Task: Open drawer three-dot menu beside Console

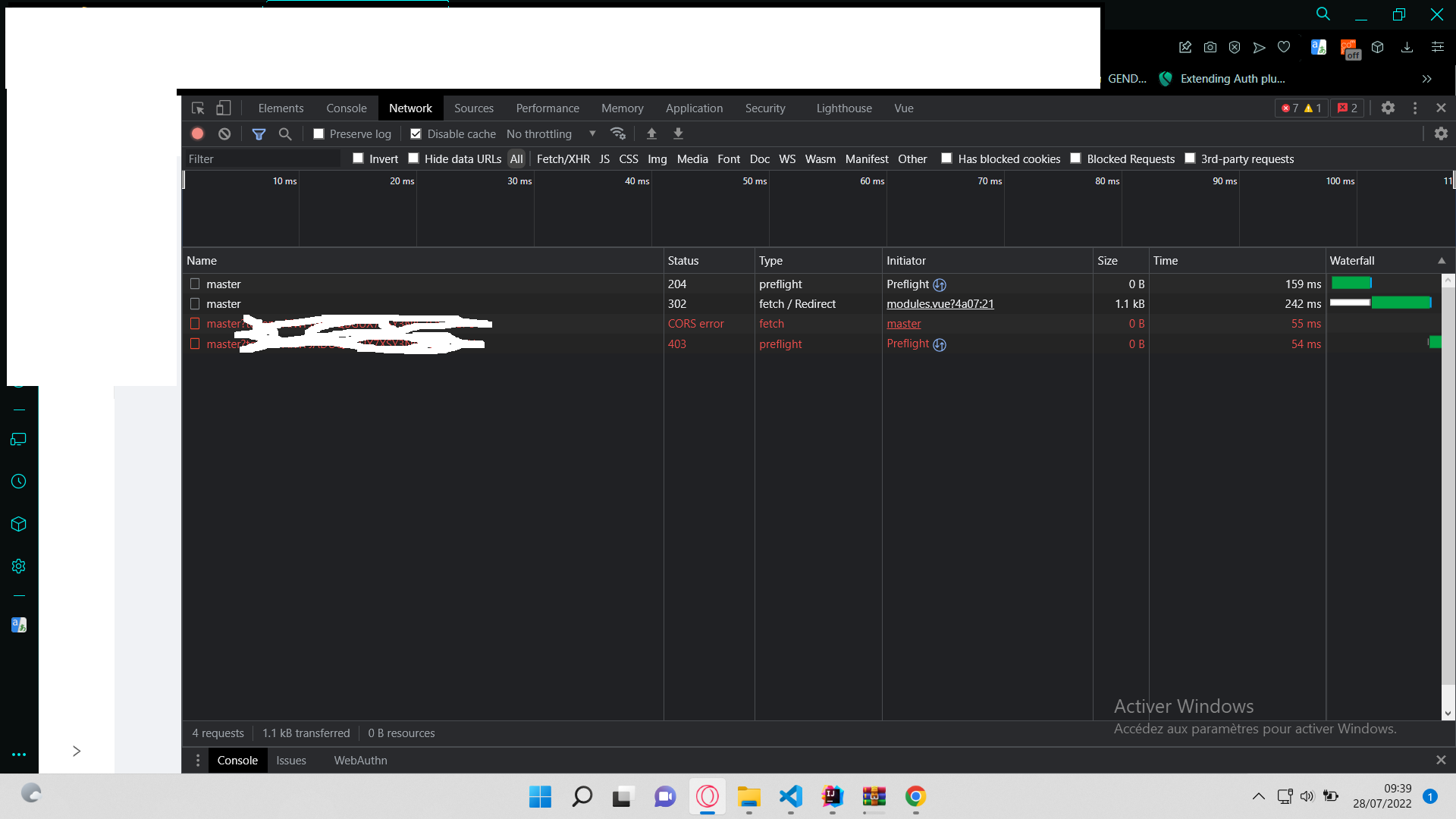Action: [198, 761]
